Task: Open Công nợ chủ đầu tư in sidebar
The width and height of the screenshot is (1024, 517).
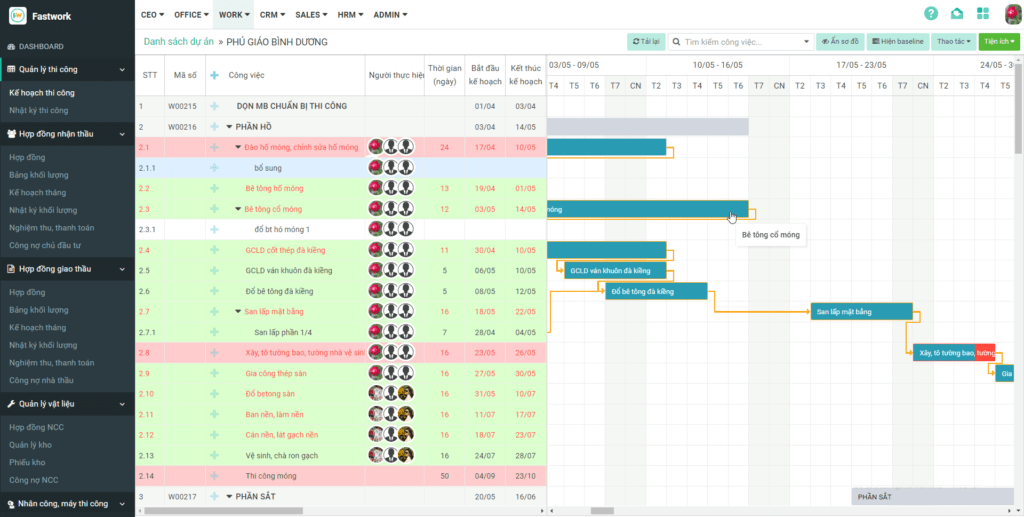Action: [x=45, y=245]
